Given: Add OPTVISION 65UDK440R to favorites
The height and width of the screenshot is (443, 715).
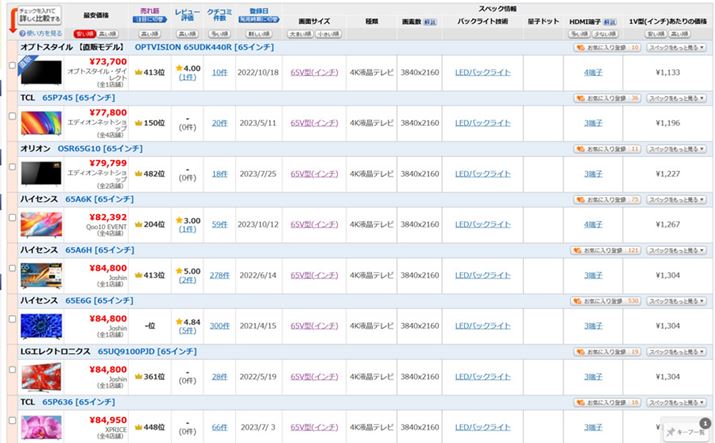Looking at the screenshot, I should coord(607,47).
